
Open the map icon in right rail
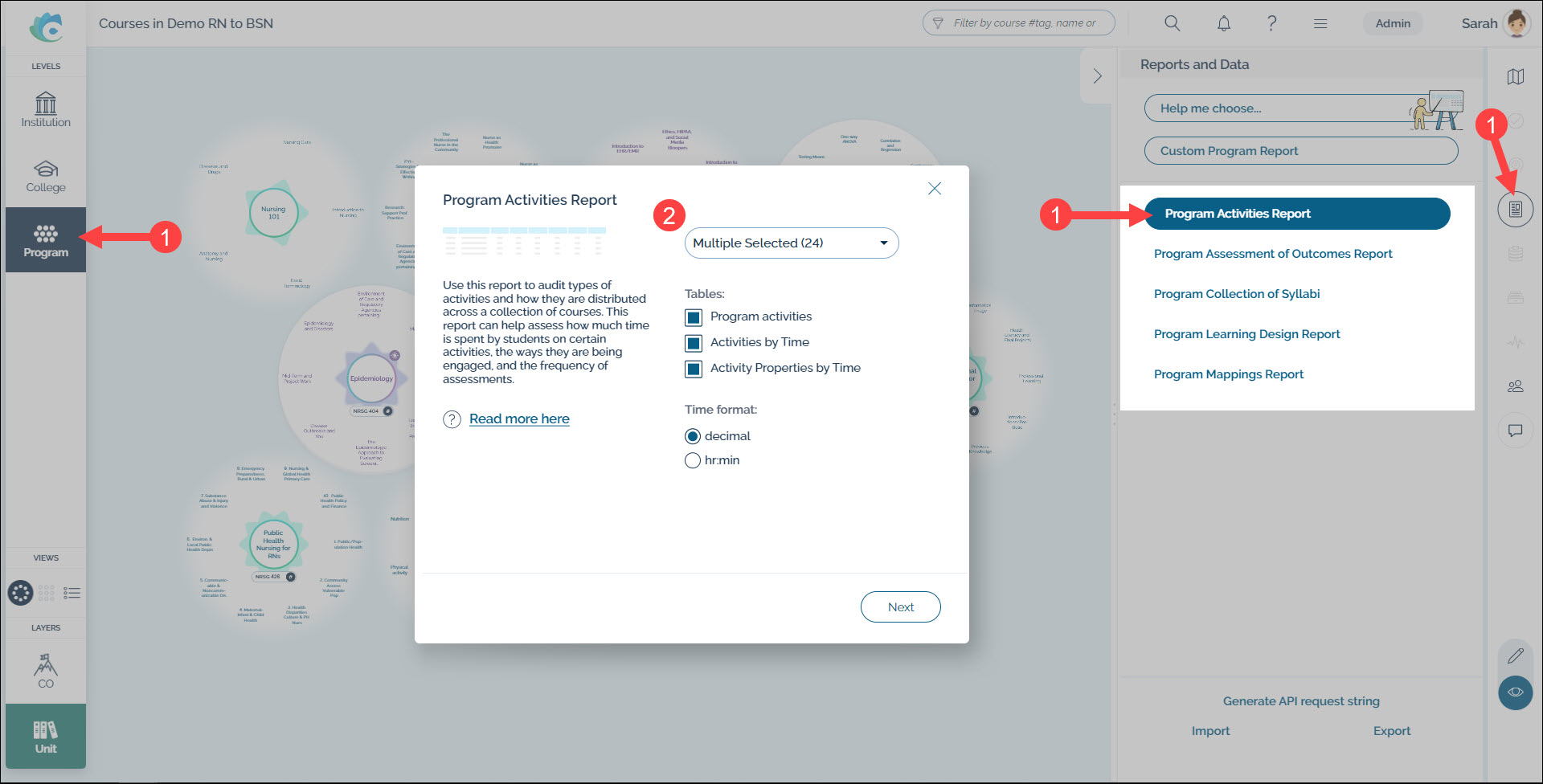coord(1516,77)
